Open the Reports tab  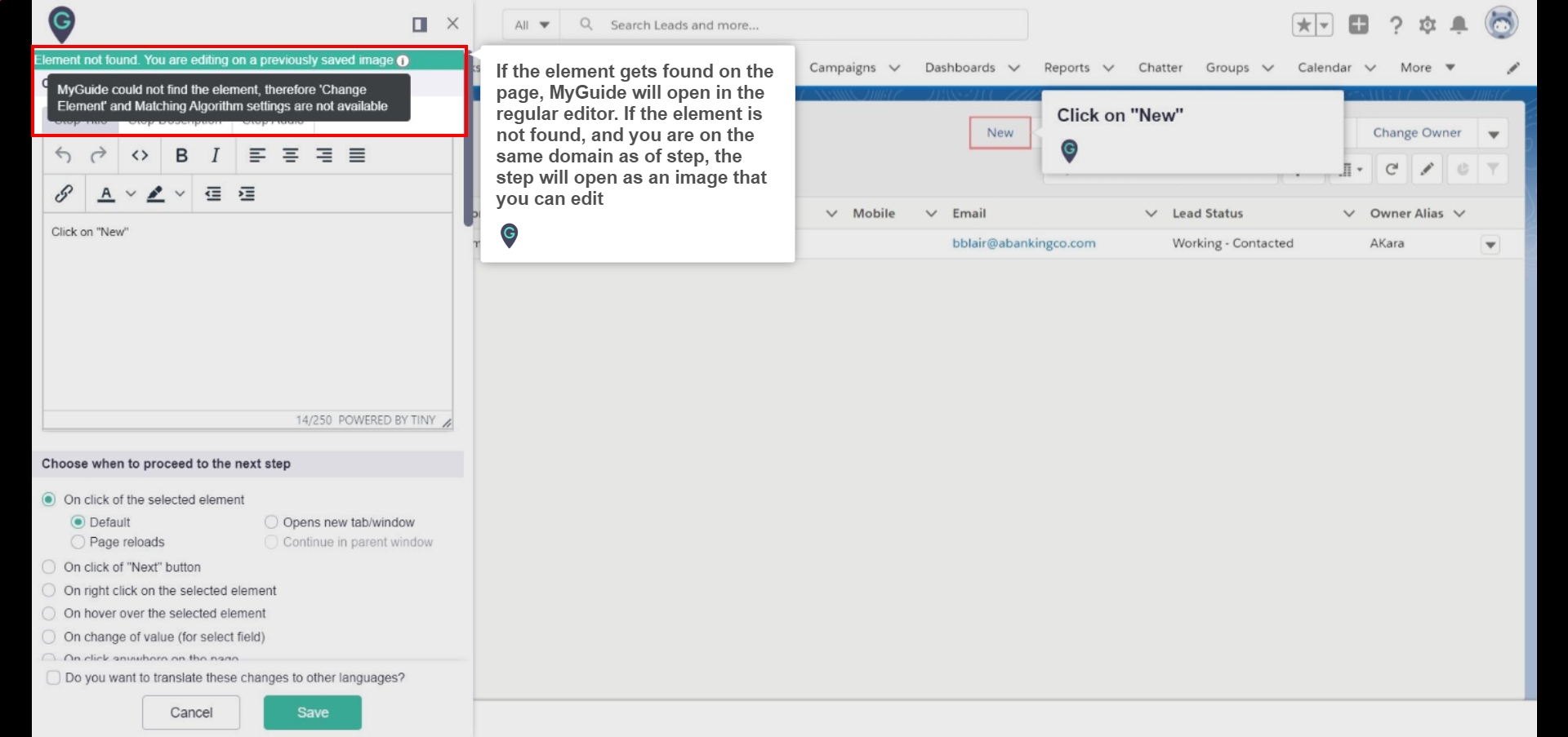(1067, 68)
